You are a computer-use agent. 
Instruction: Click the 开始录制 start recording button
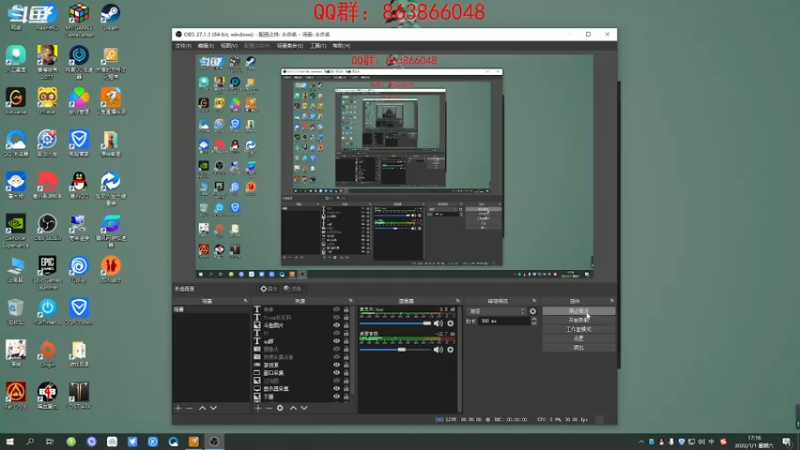[x=579, y=320]
